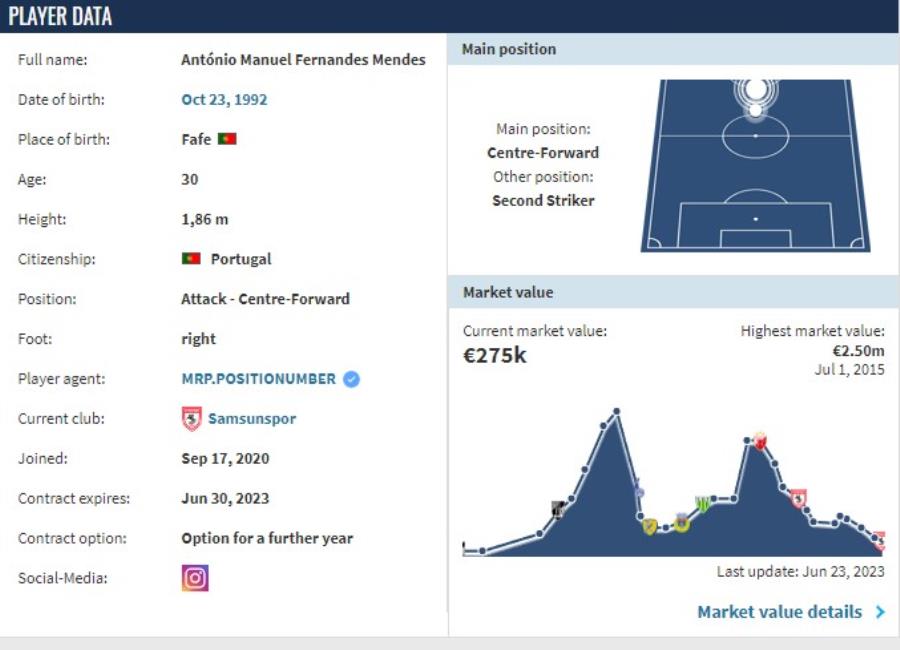Click the chevron after Market value details
This screenshot has height=650, width=900.
pyautogui.click(x=880, y=612)
